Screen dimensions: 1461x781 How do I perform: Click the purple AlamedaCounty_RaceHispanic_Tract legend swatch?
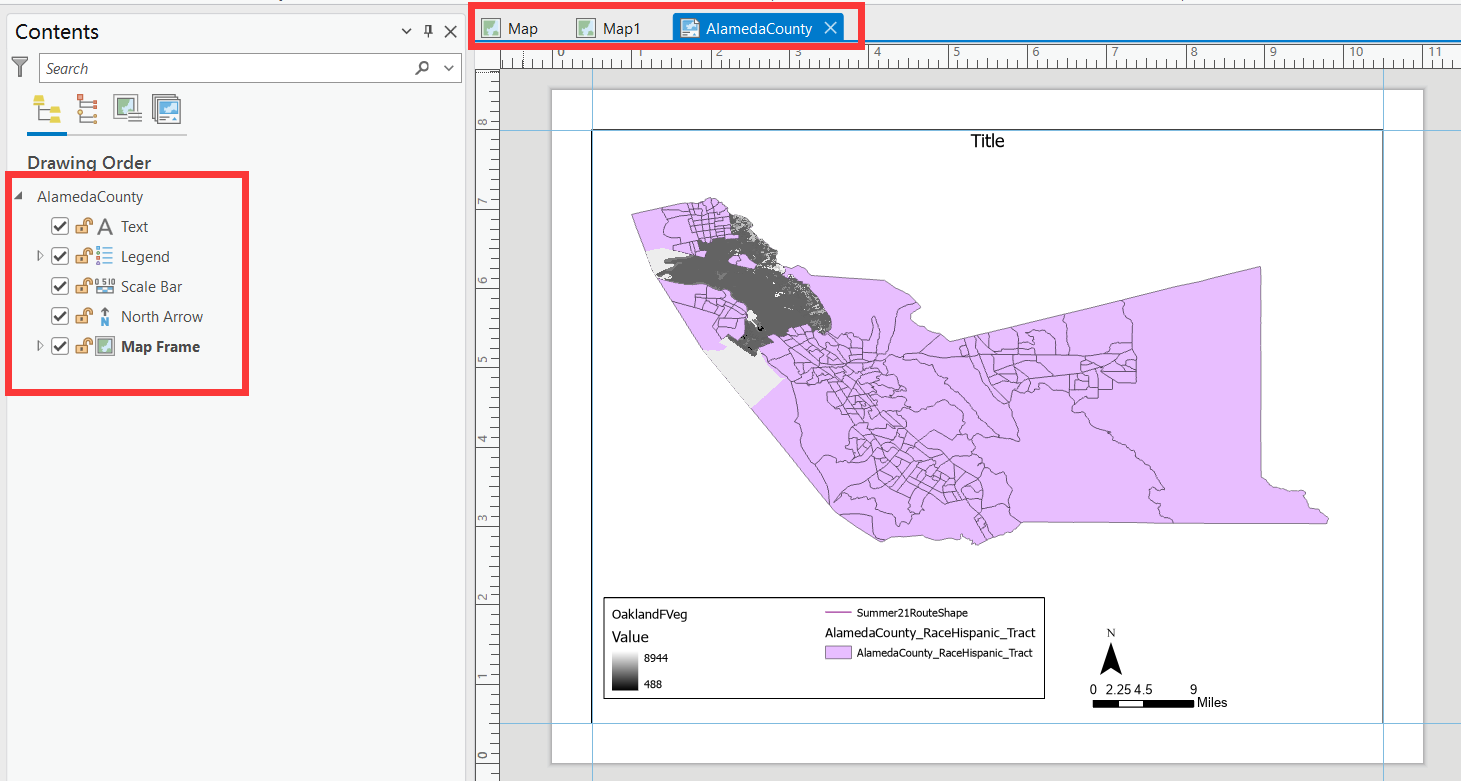point(838,652)
